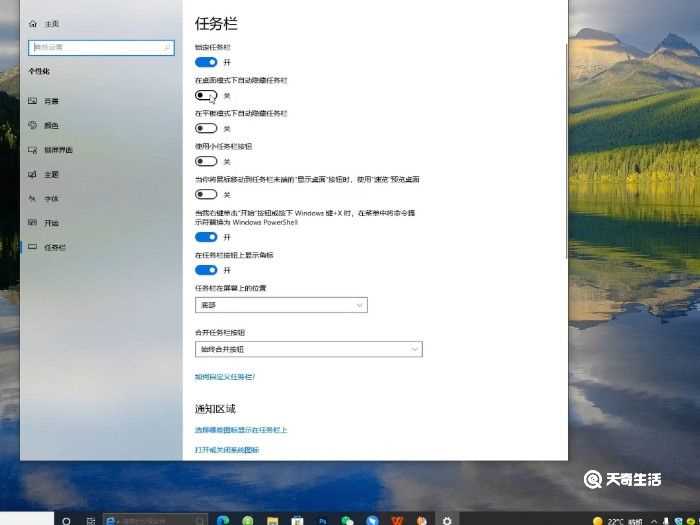This screenshot has height=525, width=700.
Task: Disable 在任务栏按钮上显示角标 (badges) toggle
Action: click(206, 270)
